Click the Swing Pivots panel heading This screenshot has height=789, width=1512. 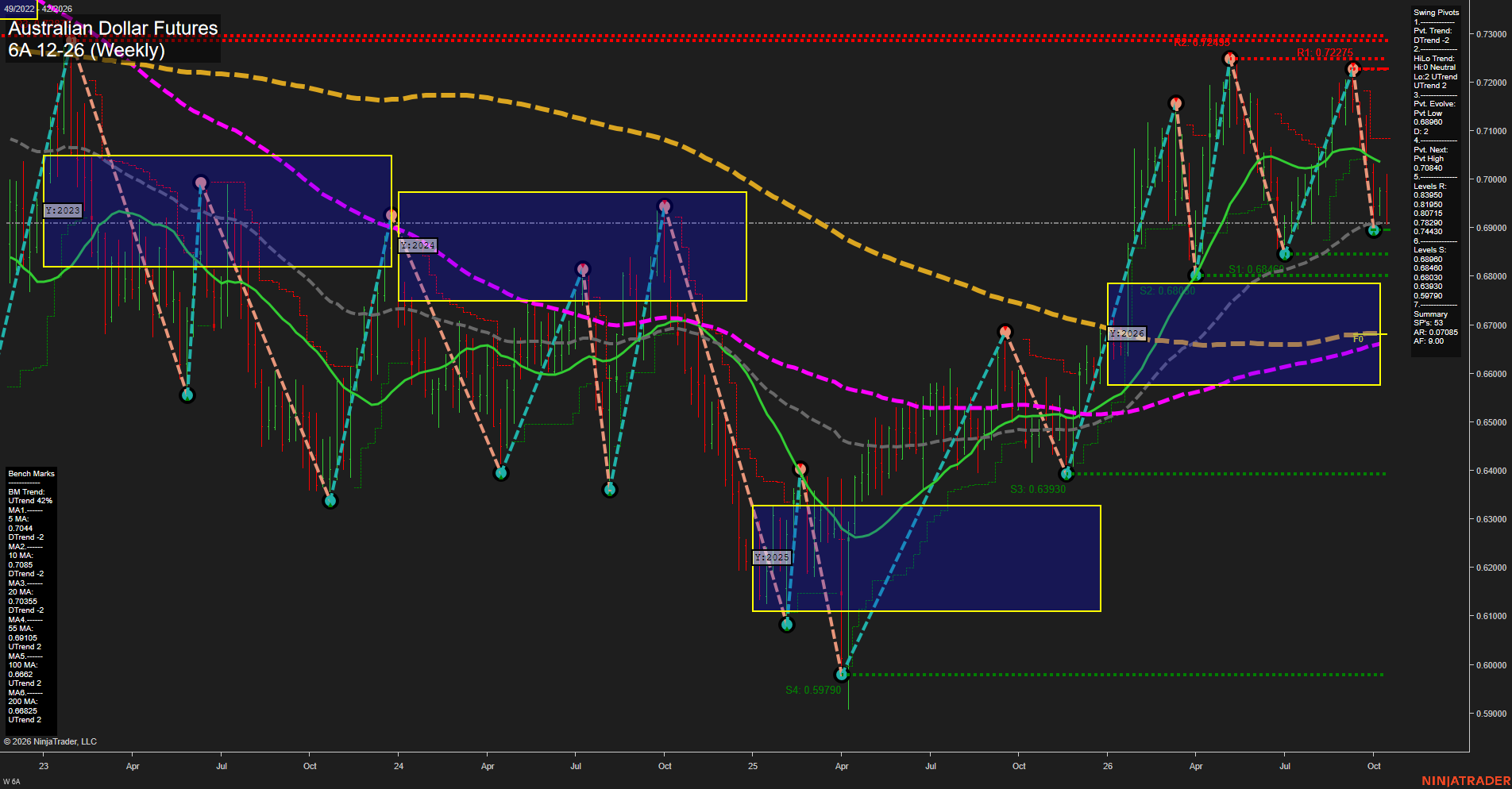1436,13
